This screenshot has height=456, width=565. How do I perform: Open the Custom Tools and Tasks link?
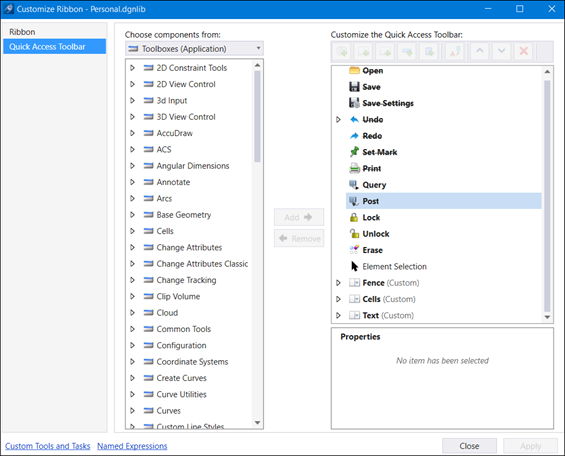coord(48,446)
